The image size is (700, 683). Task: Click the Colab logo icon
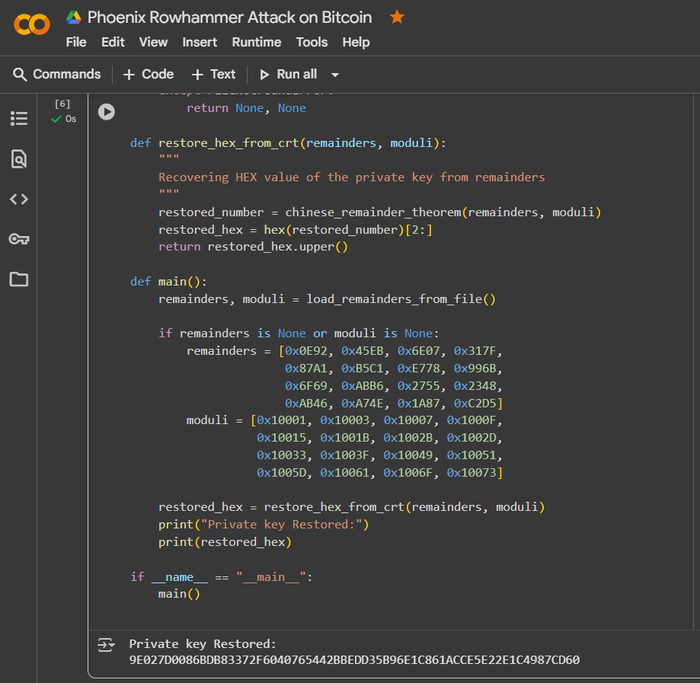point(32,24)
